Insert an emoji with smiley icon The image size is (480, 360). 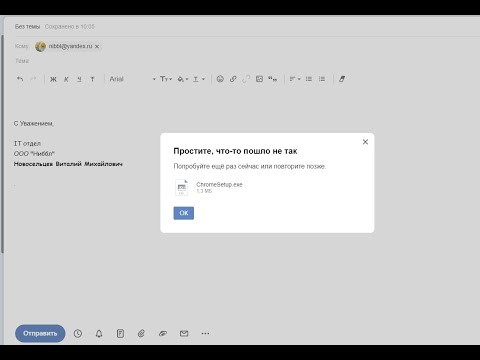point(220,79)
